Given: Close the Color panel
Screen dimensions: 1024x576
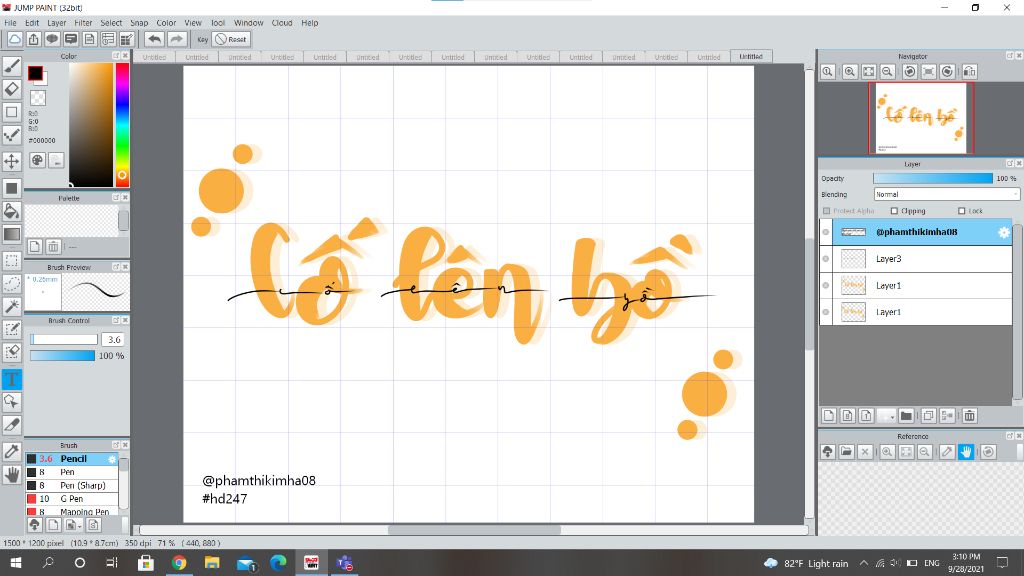Looking at the screenshot, I should [125, 56].
